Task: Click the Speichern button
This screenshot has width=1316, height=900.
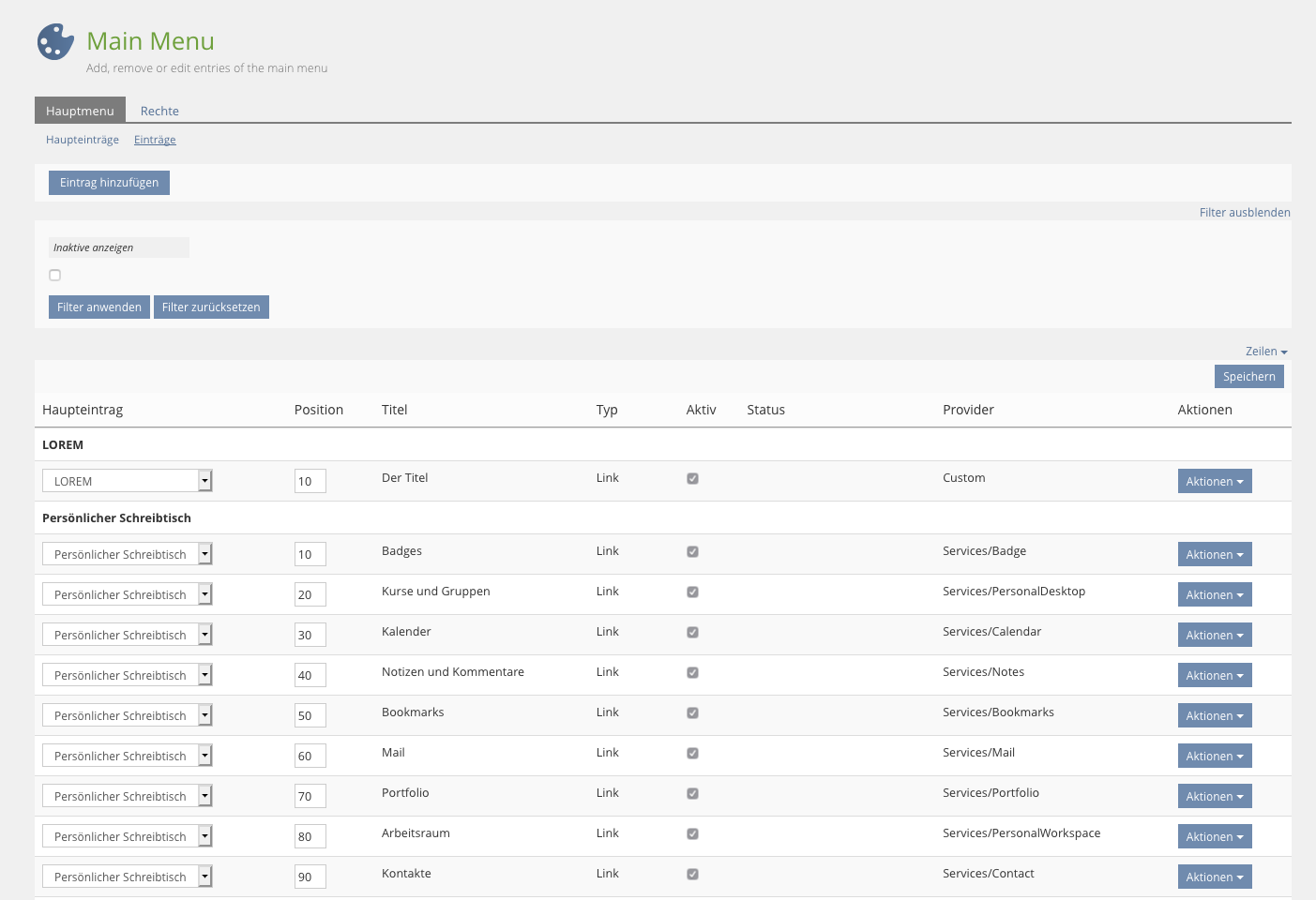Action: click(x=1248, y=377)
